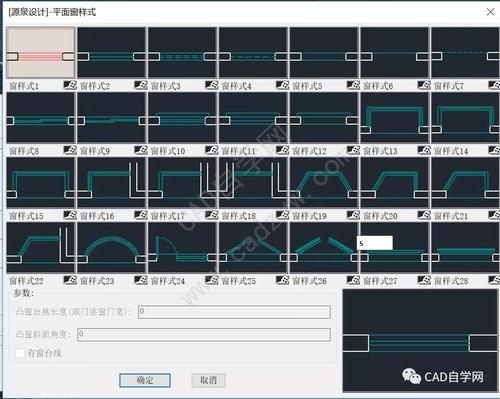500x399 pixels.
Task: Select the 窗样式17 window style thumbnail
Action: pos(182,183)
